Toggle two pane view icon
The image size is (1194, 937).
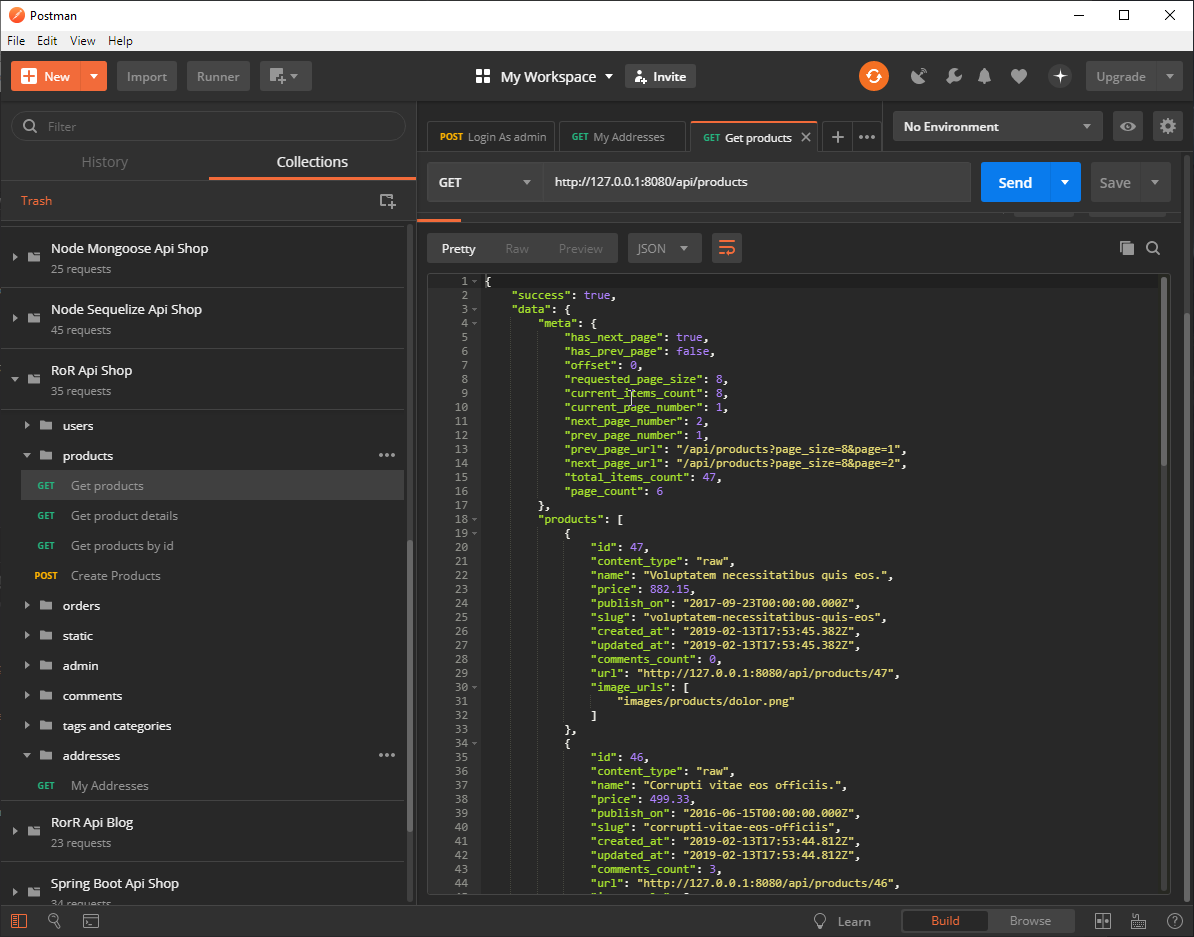(x=1103, y=921)
